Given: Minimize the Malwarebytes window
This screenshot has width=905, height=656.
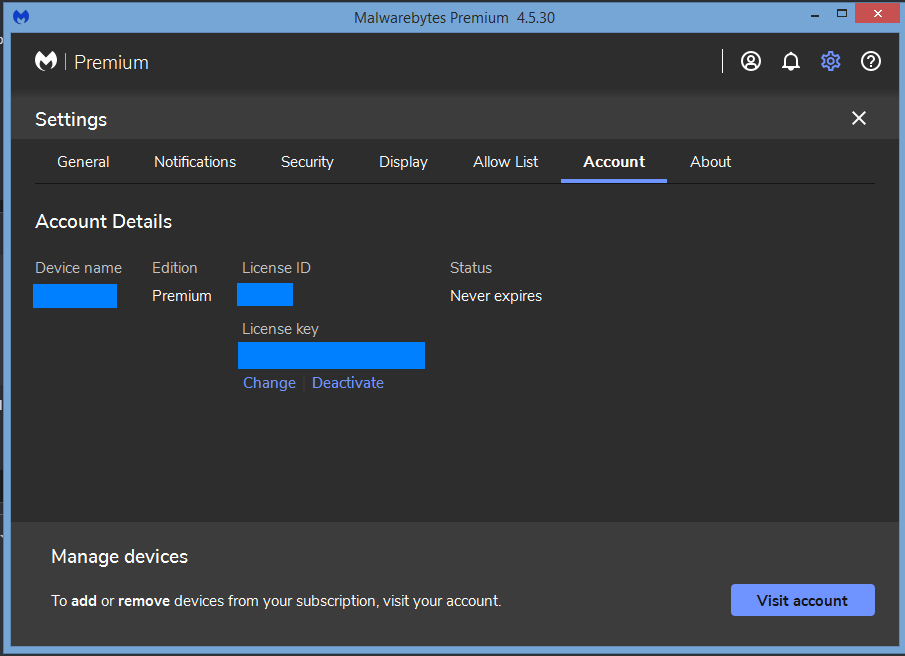Looking at the screenshot, I should (814, 16).
